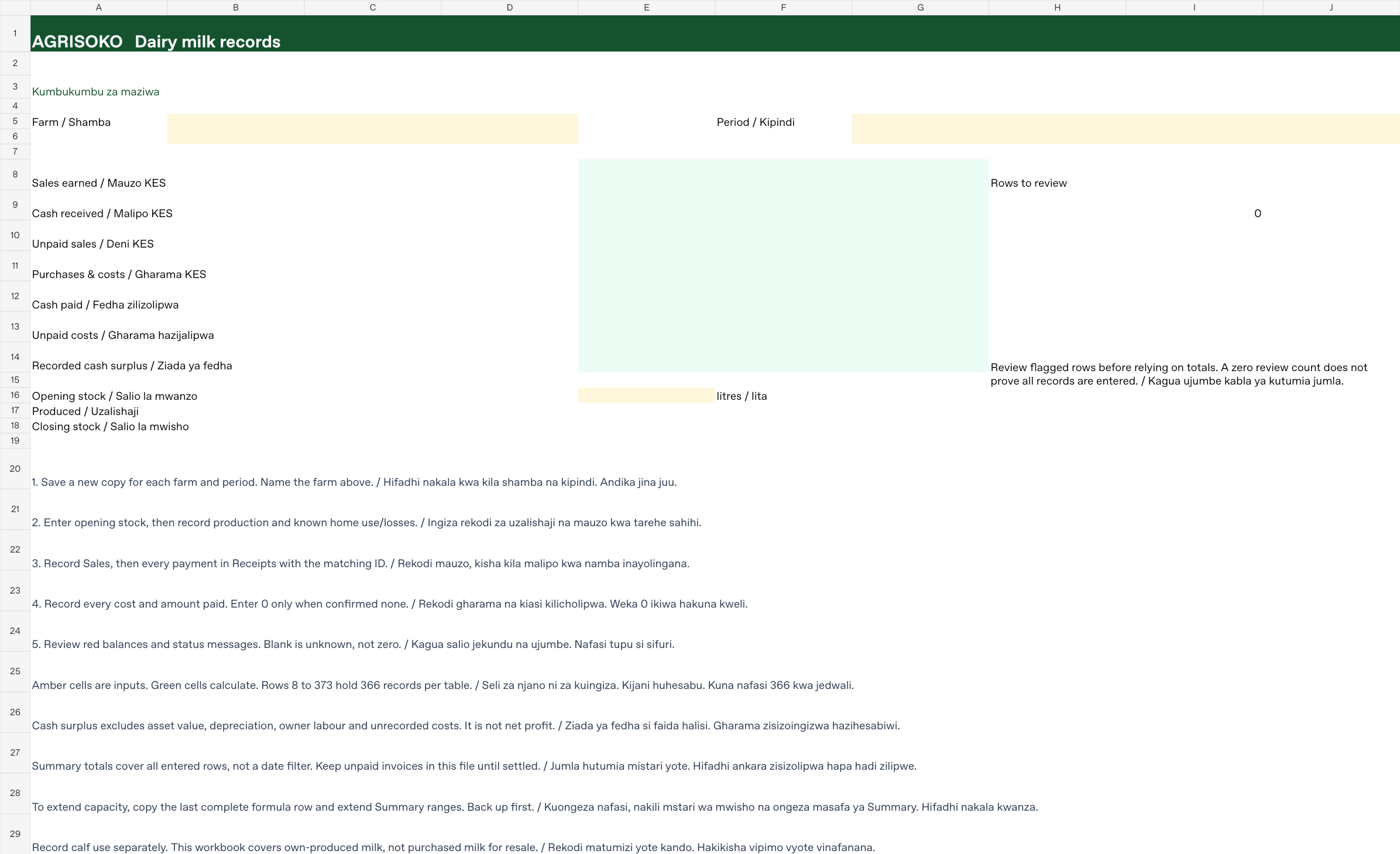Click instruction '1. Save a new copy'
This screenshot has width=1400, height=854.
(x=354, y=482)
